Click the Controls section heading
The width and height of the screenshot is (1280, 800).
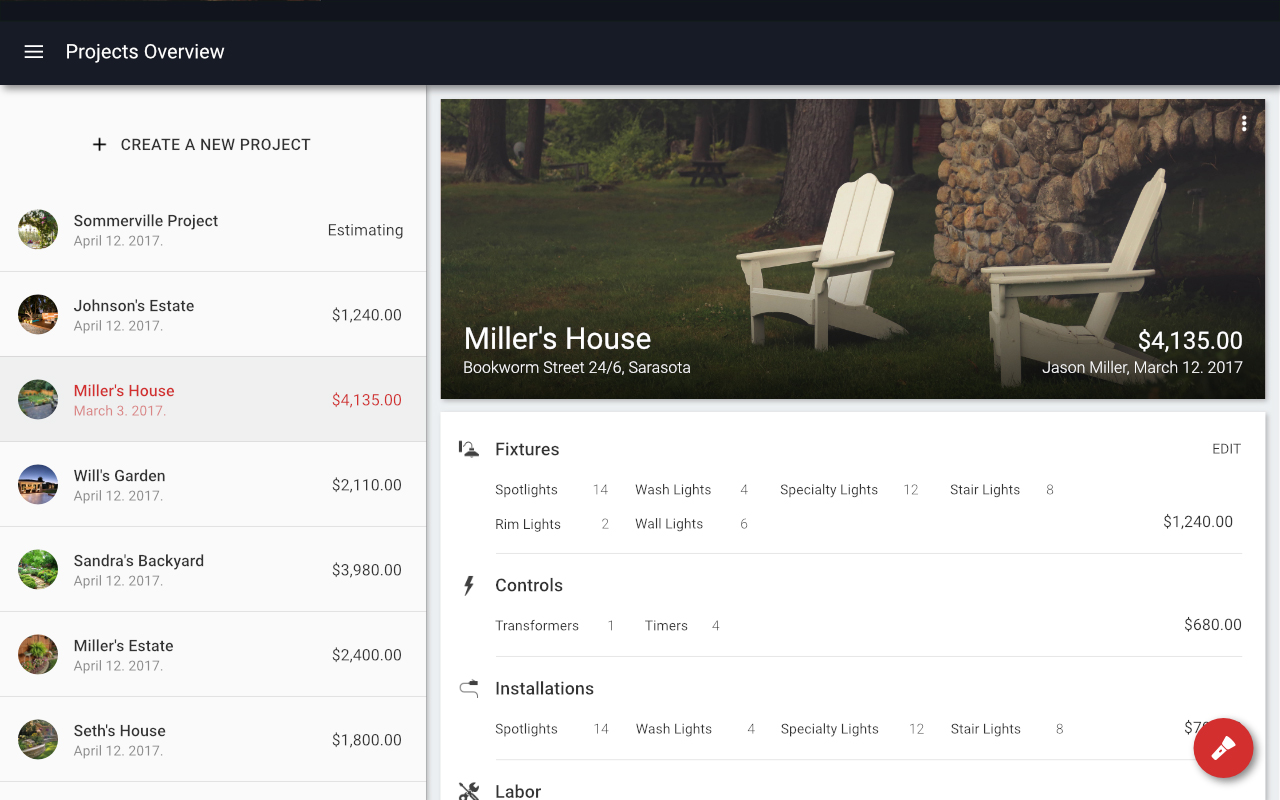529,585
